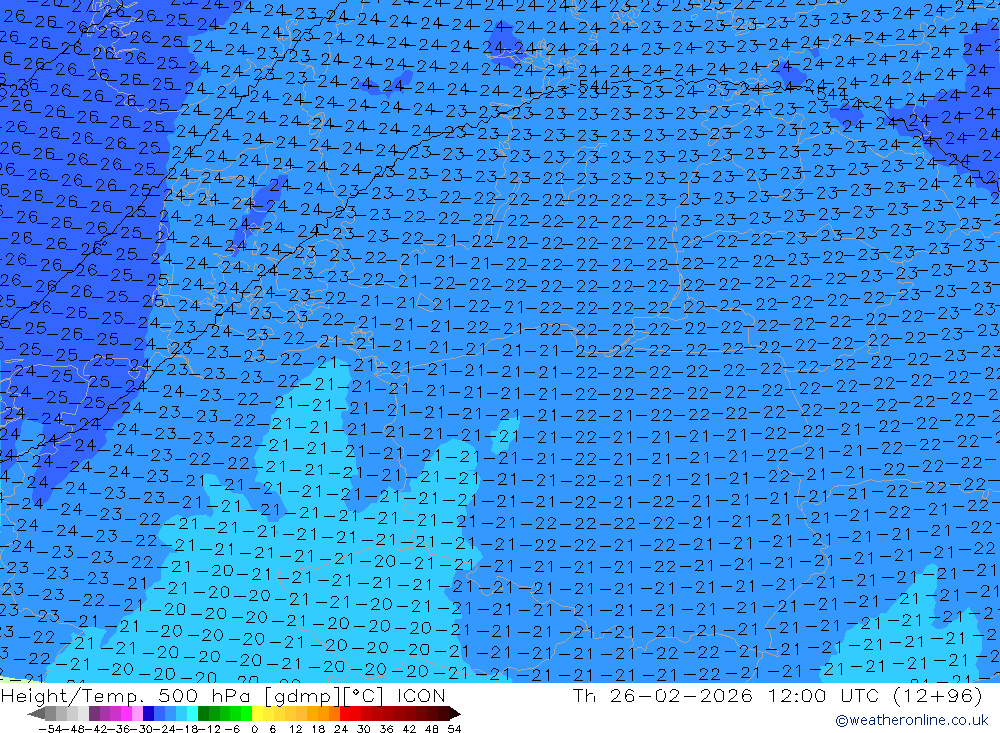Click the -54 label under the color scale
1000x733 pixels.
50,729
